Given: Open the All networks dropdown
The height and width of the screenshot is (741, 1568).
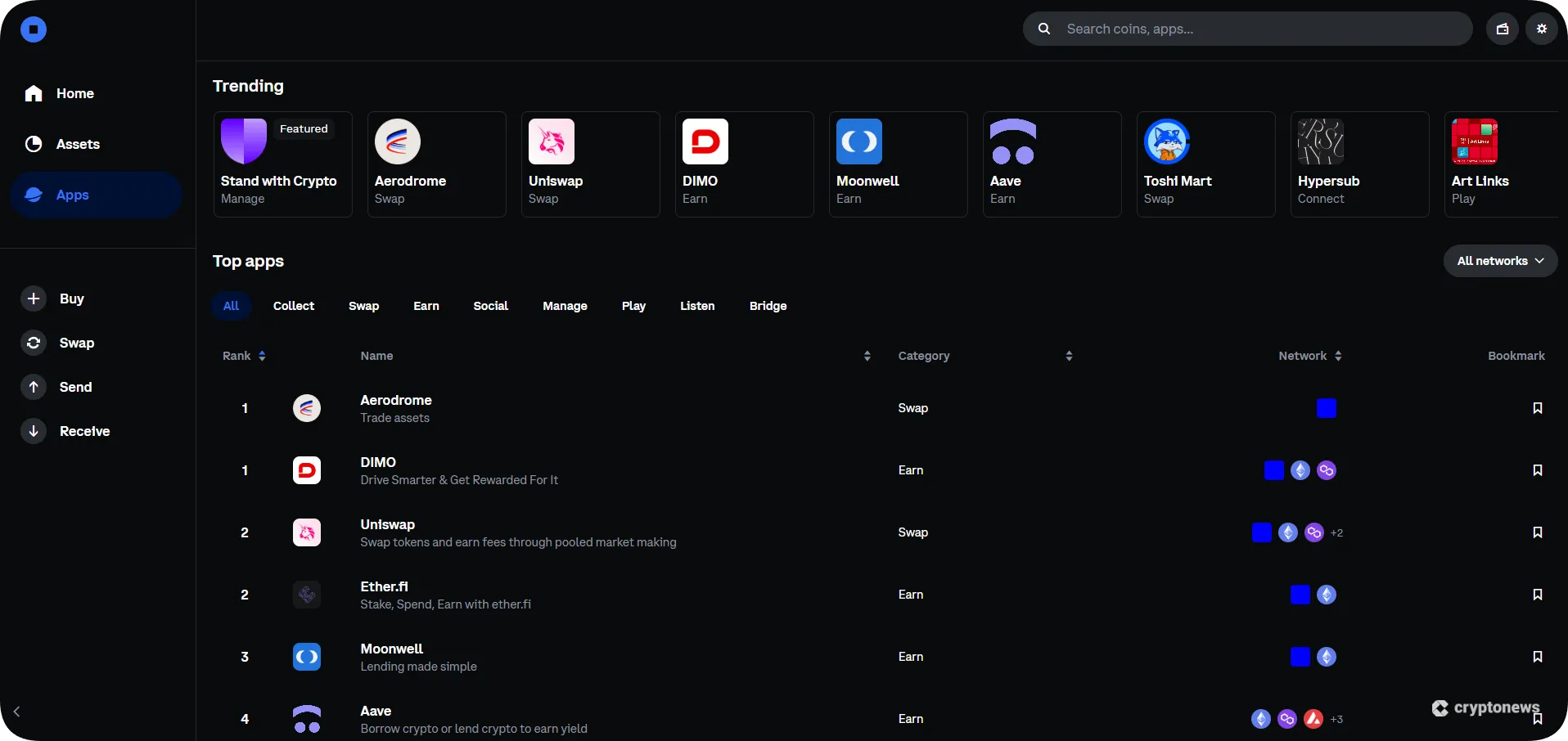Looking at the screenshot, I should (1500, 260).
